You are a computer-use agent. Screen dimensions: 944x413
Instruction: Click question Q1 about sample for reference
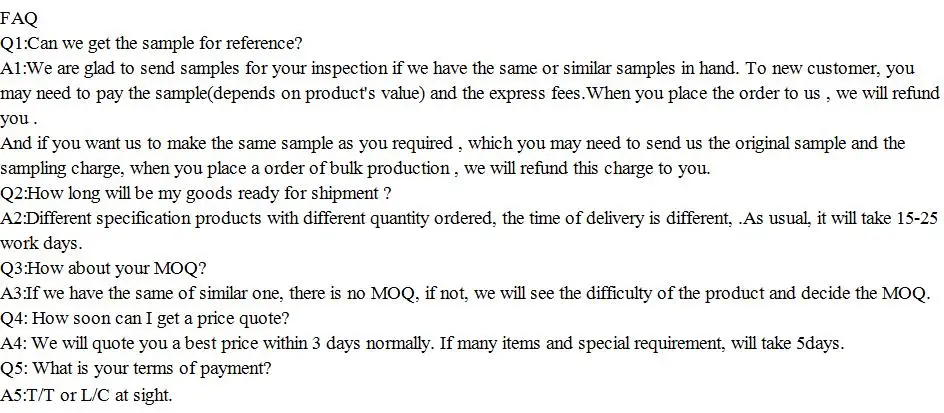pyautogui.click(x=152, y=43)
